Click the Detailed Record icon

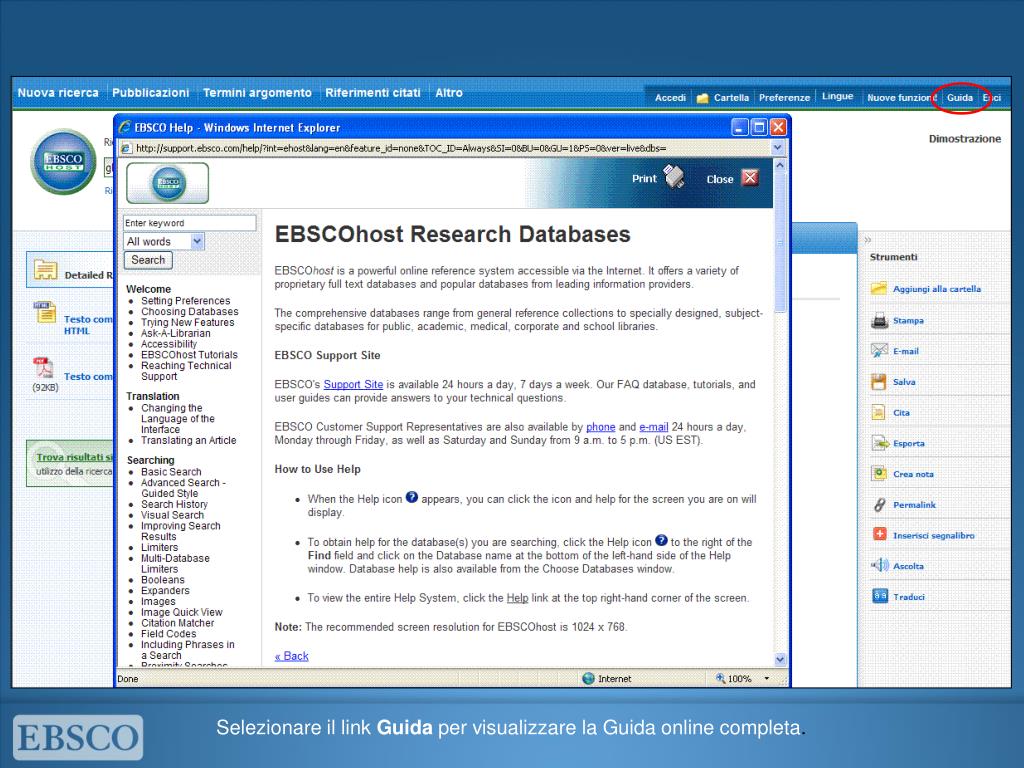[x=45, y=269]
